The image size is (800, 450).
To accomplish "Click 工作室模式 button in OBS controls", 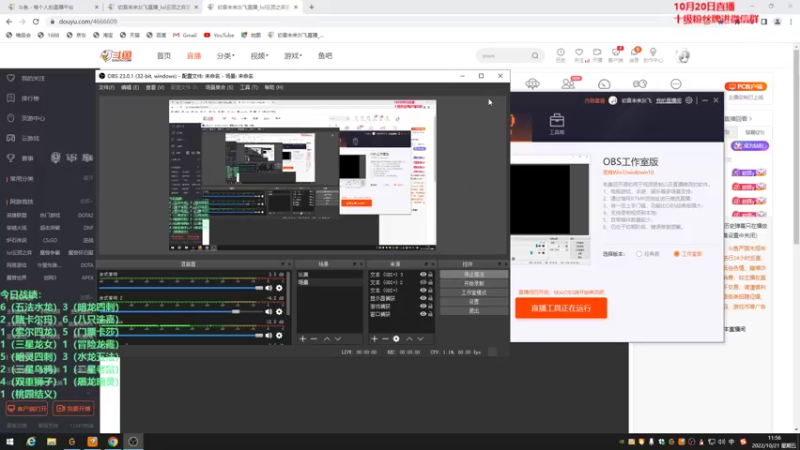I will [474, 293].
